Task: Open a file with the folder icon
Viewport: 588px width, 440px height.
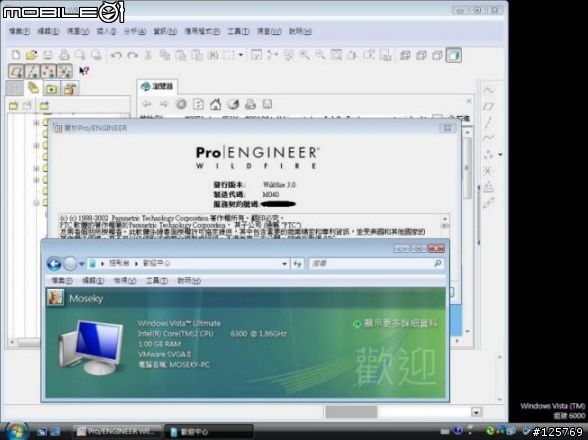Action: (32, 55)
